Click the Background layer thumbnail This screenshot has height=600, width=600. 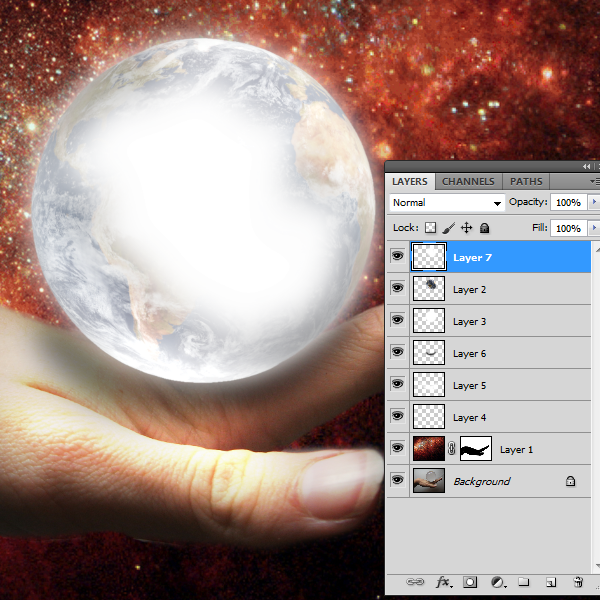point(429,481)
